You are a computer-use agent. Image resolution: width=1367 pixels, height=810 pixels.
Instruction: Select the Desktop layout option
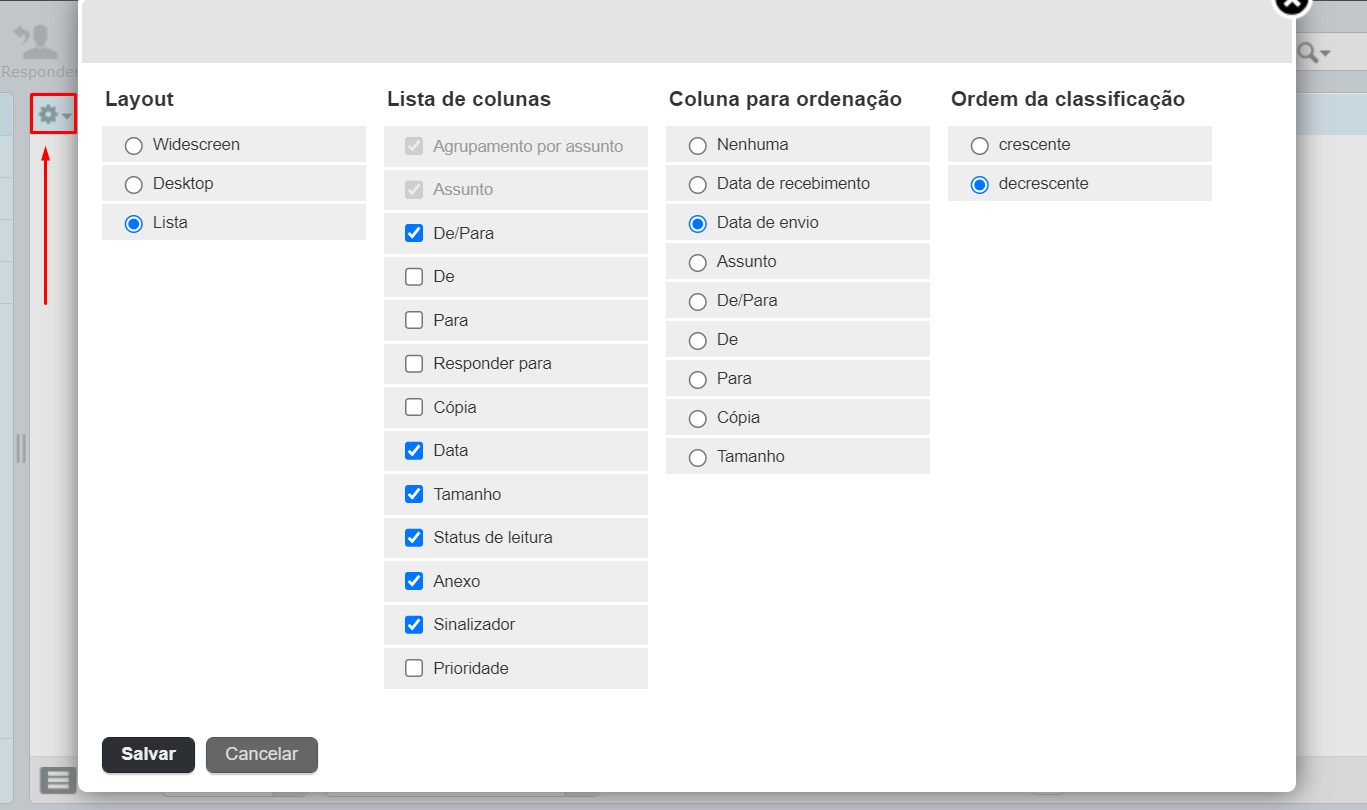click(134, 184)
